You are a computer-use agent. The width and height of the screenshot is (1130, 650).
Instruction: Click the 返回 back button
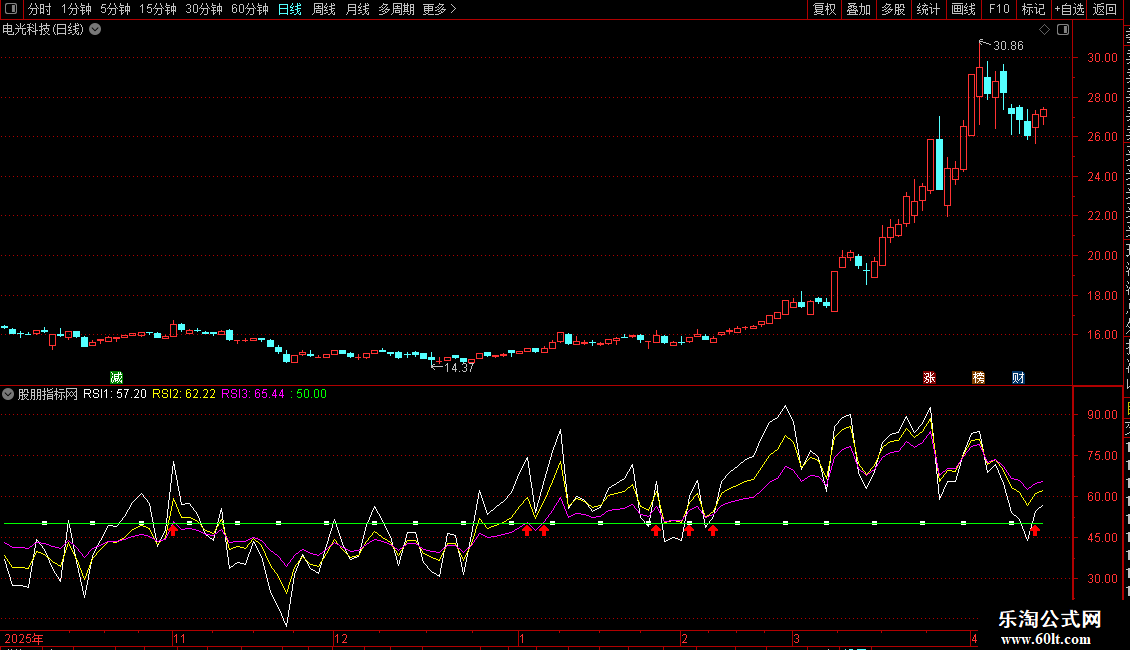[1105, 9]
